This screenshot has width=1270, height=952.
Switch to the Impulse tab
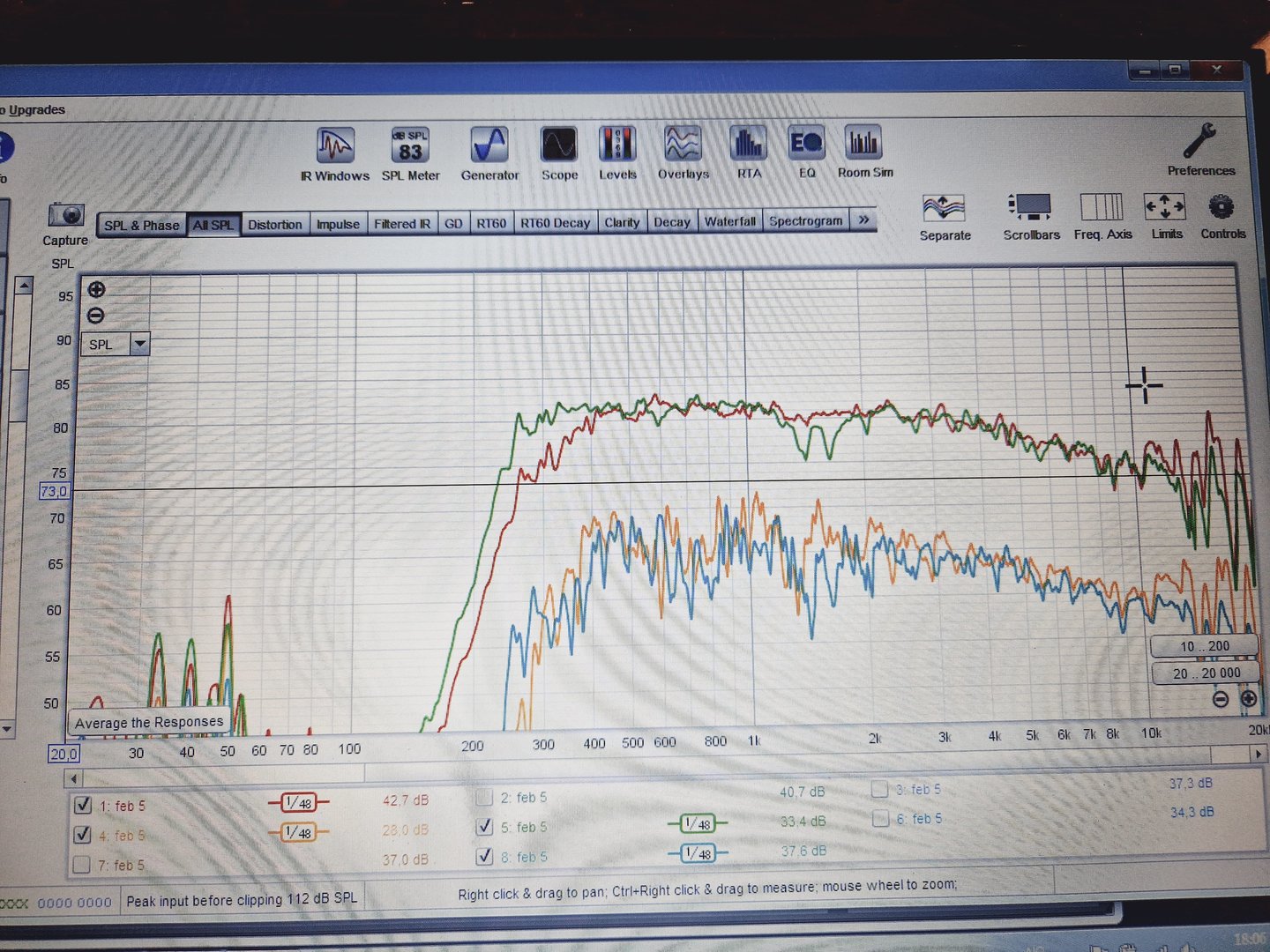[338, 224]
